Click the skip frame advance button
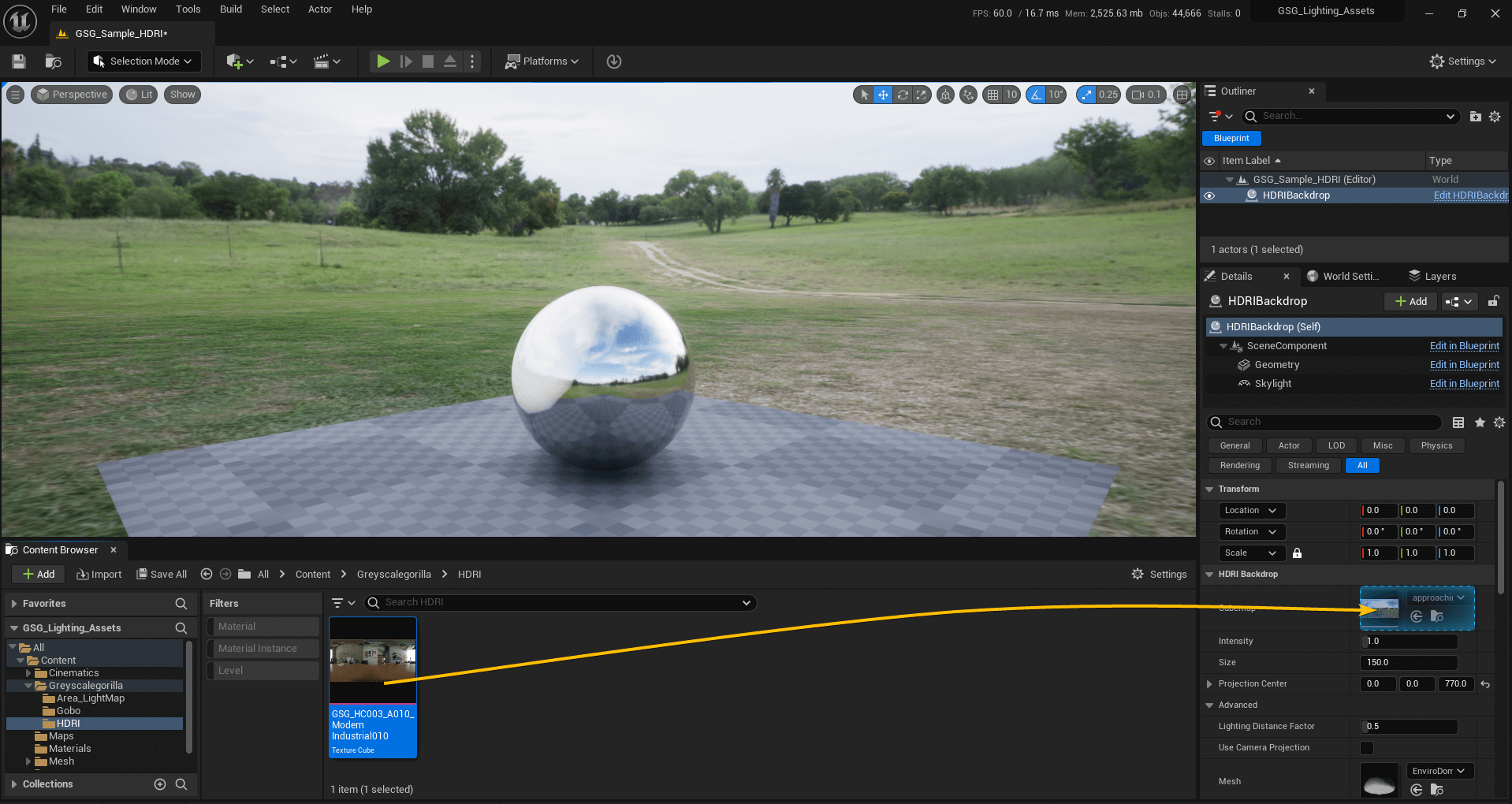Viewport: 1512px width, 804px height. (406, 61)
